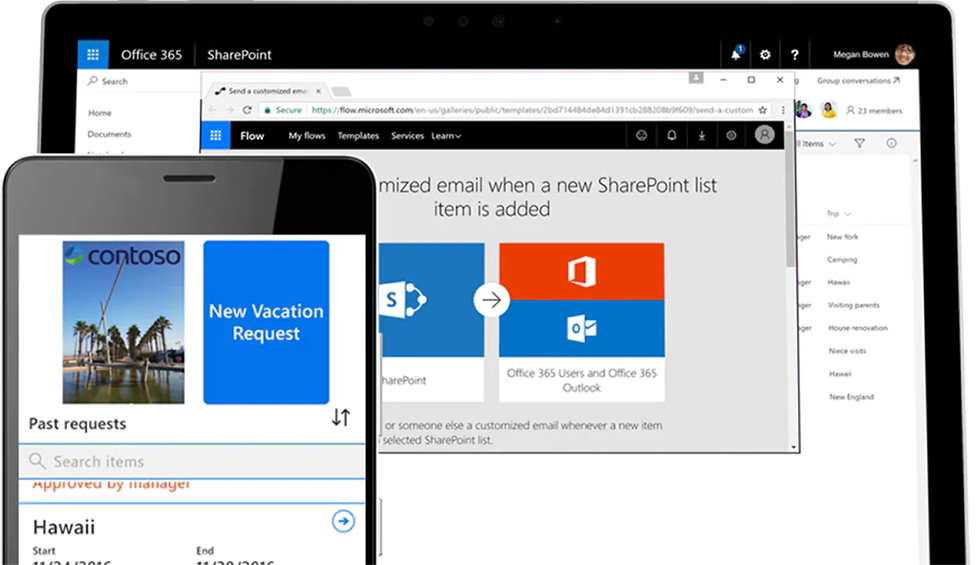
Task: Open the Flow user account avatar
Action: coord(764,134)
